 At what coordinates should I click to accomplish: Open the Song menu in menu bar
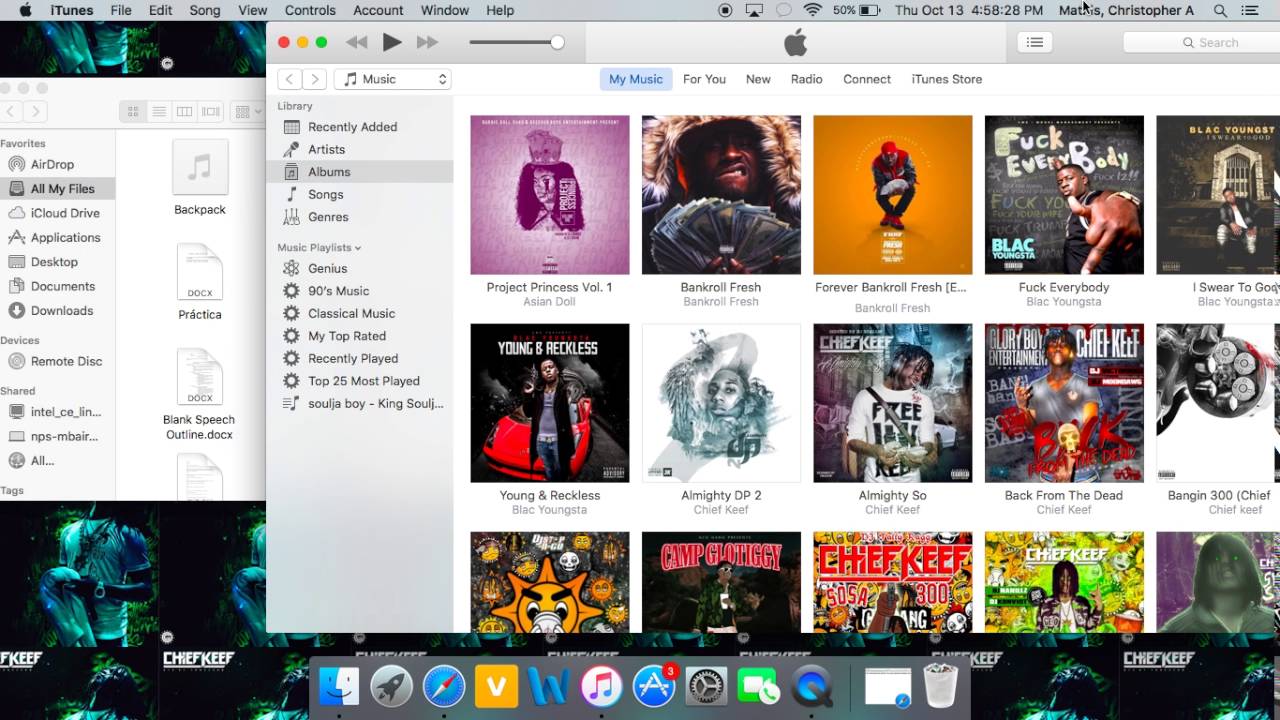pyautogui.click(x=205, y=10)
